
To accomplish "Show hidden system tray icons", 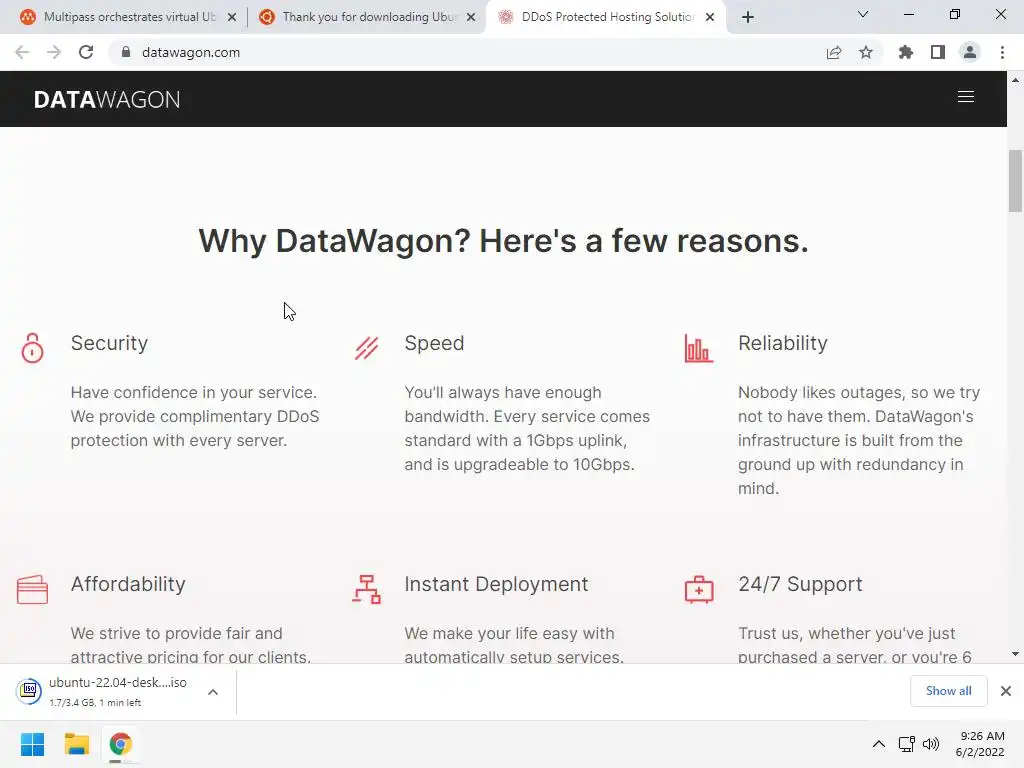I will [879, 744].
